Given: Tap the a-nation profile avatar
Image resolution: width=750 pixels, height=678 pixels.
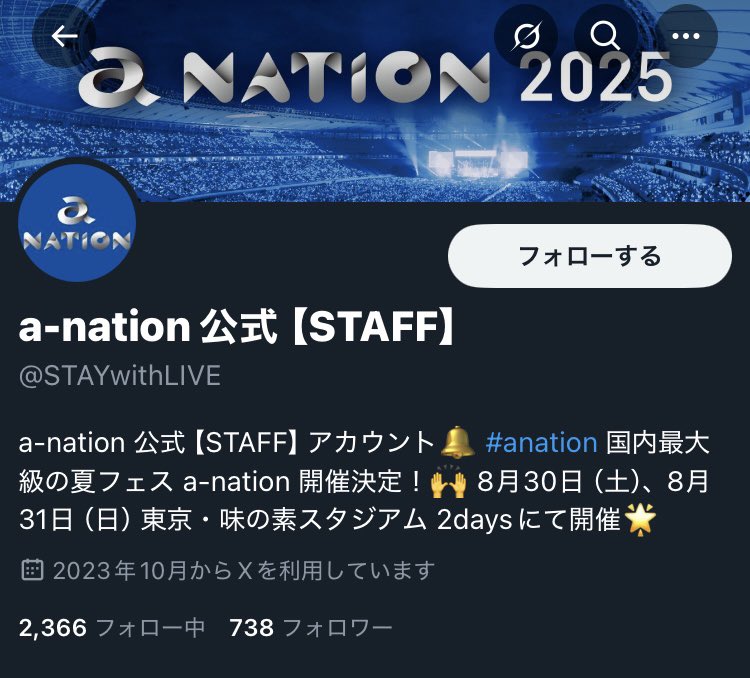Looking at the screenshot, I should 77,222.
